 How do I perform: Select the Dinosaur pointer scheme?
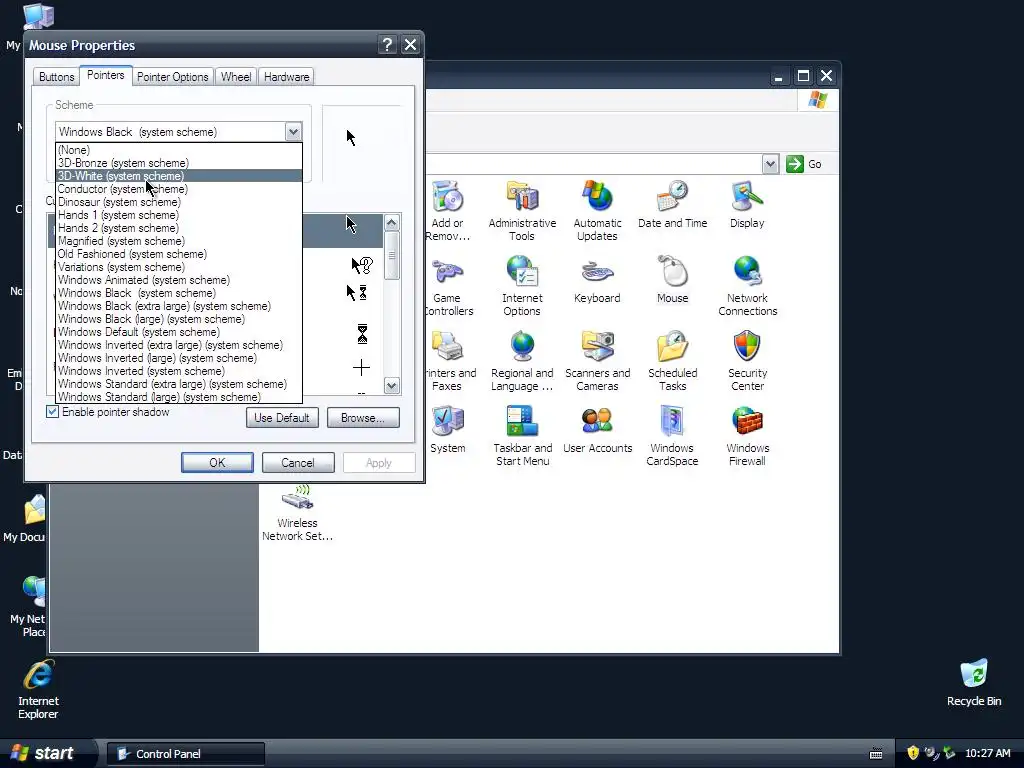click(179, 202)
